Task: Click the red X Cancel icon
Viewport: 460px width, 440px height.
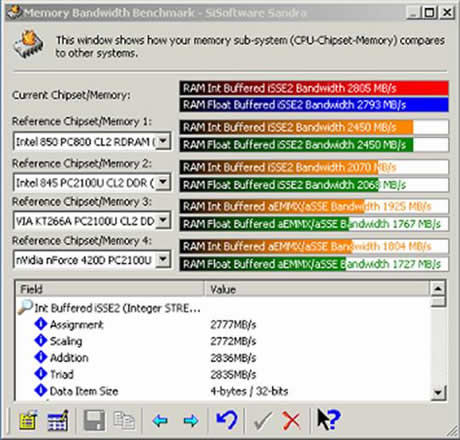Action: click(291, 421)
